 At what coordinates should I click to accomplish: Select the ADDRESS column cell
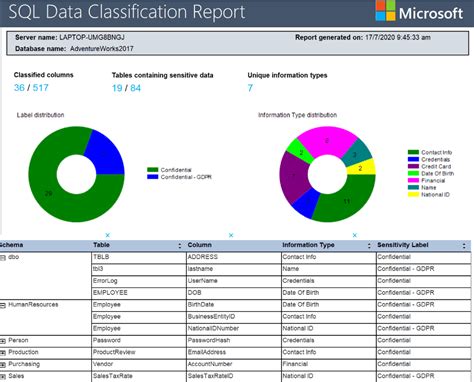234,257
